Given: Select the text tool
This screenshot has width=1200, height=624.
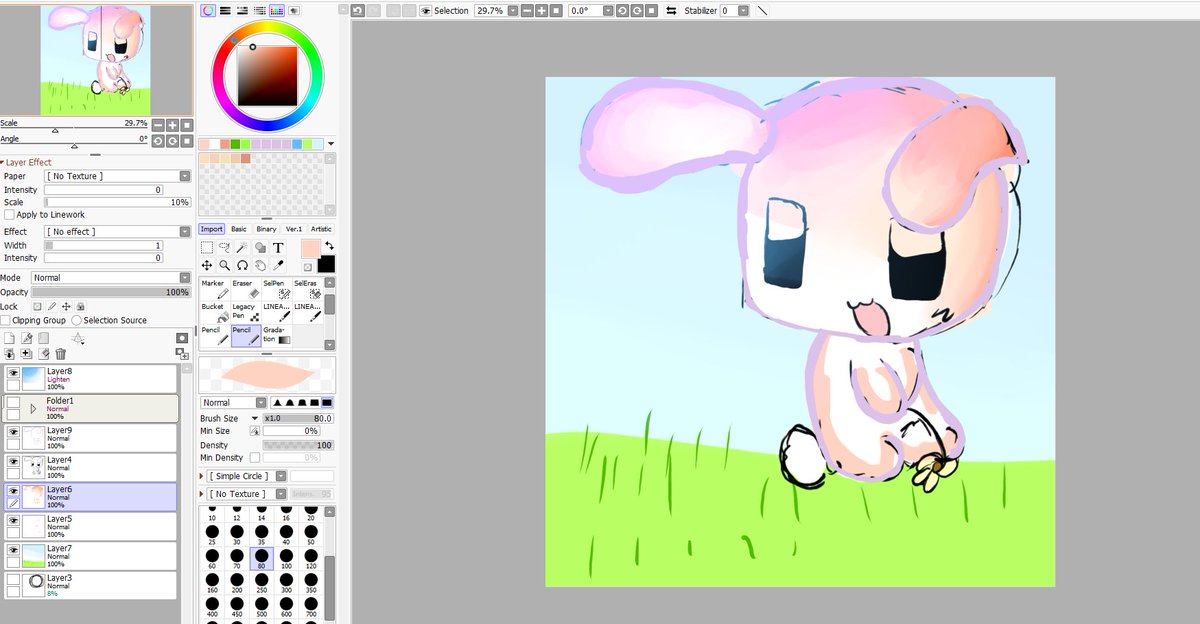Looking at the screenshot, I should (277, 247).
